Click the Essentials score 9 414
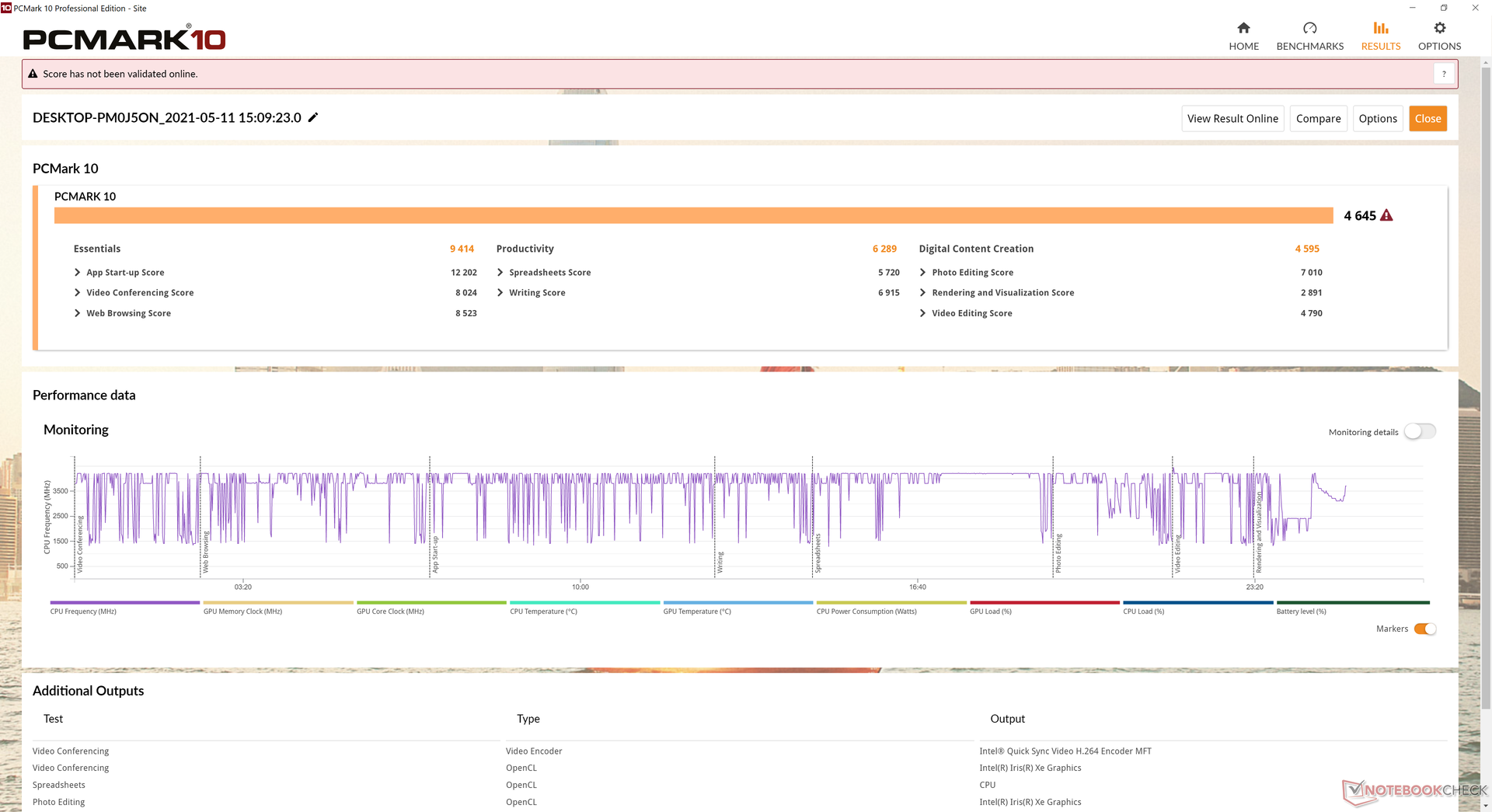 click(x=462, y=249)
